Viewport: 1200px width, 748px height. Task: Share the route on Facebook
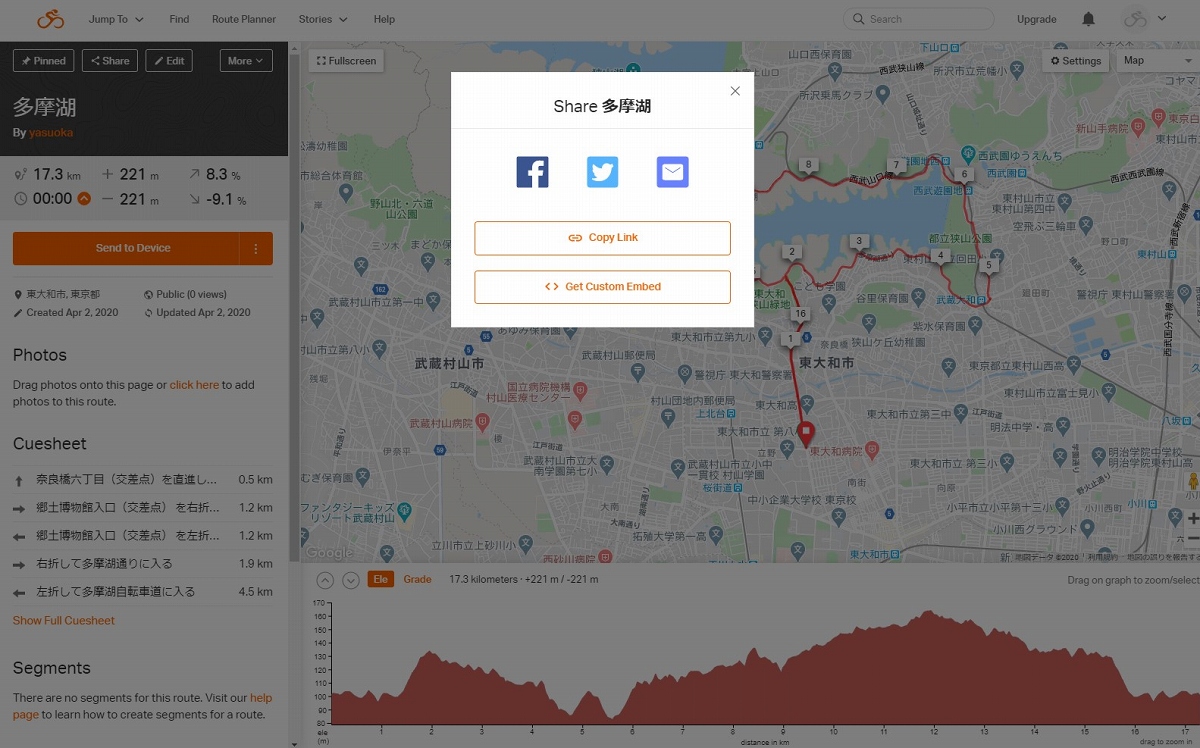coord(532,172)
